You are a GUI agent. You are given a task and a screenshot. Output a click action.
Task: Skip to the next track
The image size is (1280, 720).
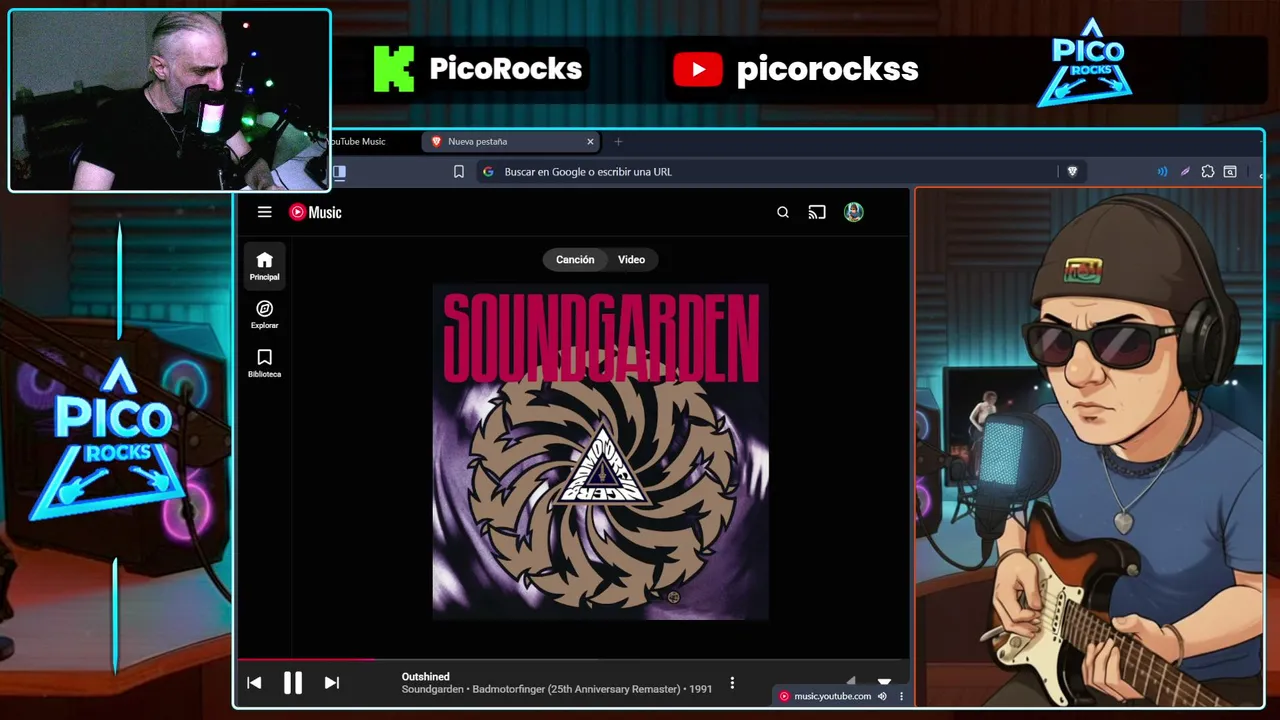coord(332,683)
